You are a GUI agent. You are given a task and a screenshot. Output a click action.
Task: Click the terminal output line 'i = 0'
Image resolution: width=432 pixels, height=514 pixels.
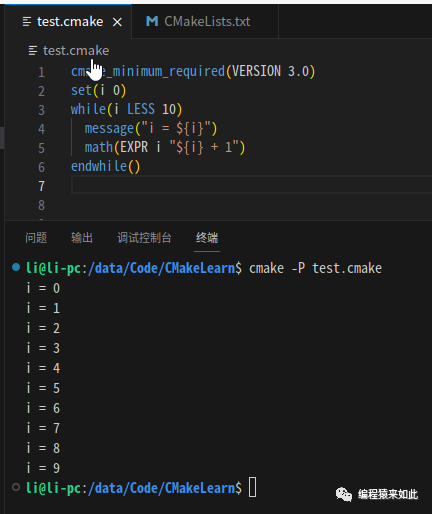click(x=43, y=288)
